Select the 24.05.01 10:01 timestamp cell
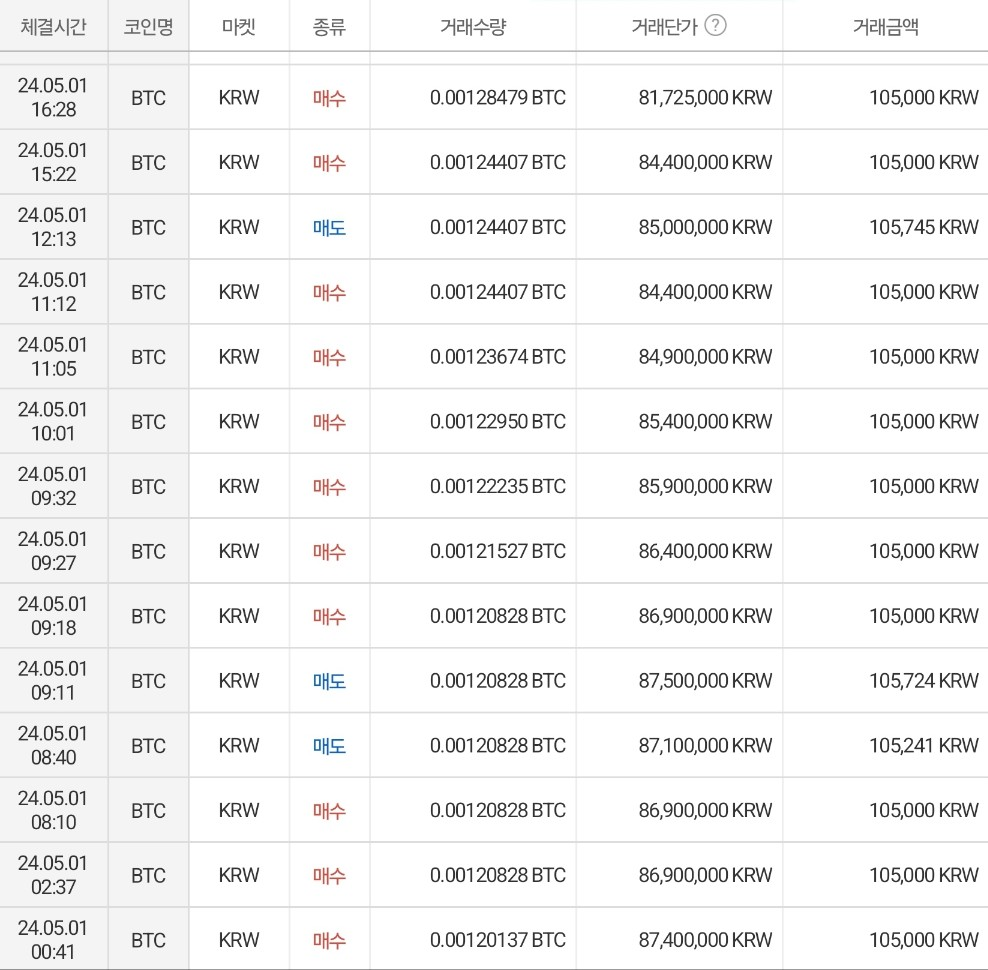The width and height of the screenshot is (988, 970). (x=53, y=421)
